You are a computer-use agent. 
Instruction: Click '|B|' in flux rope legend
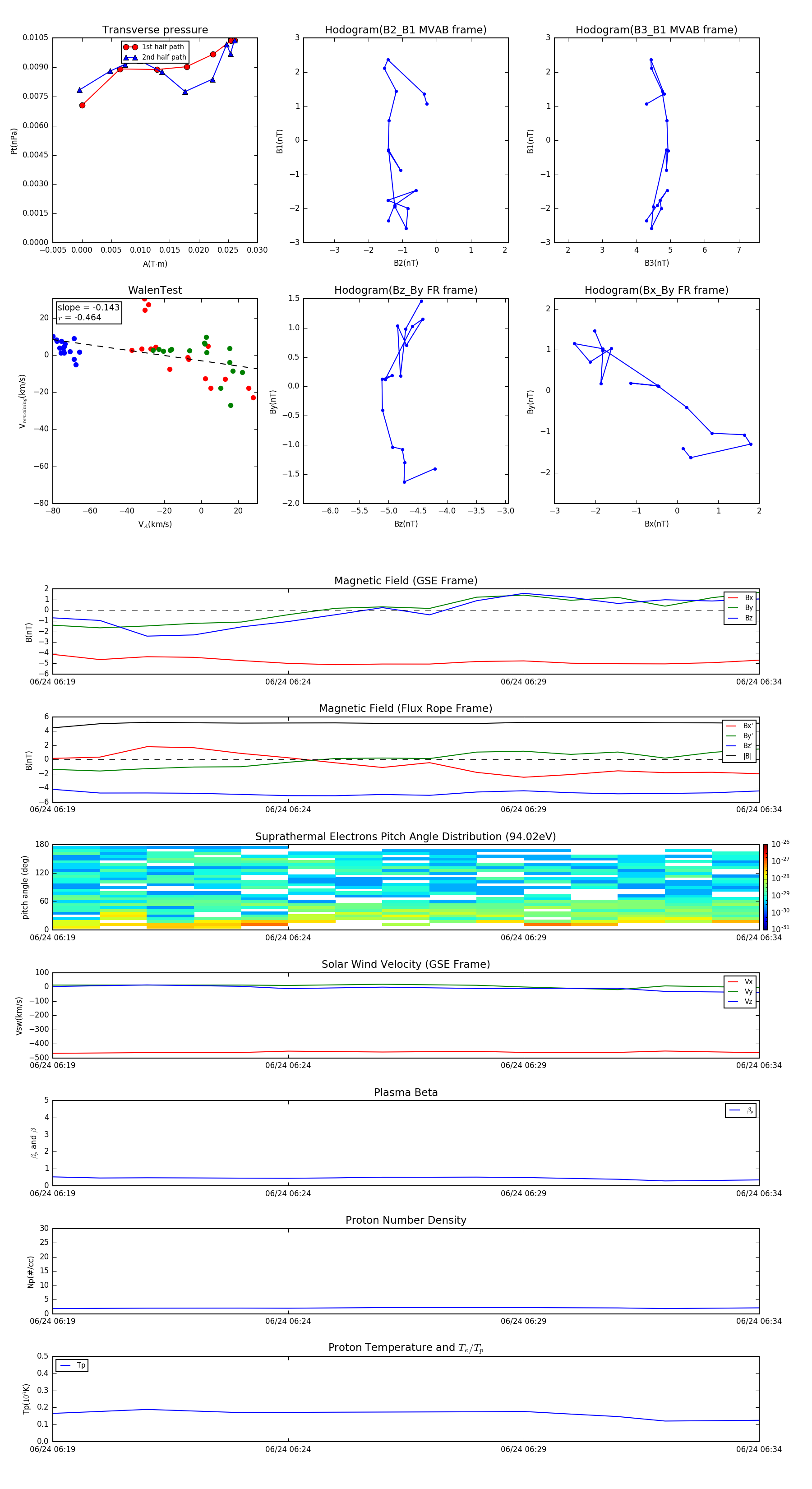coord(747,756)
